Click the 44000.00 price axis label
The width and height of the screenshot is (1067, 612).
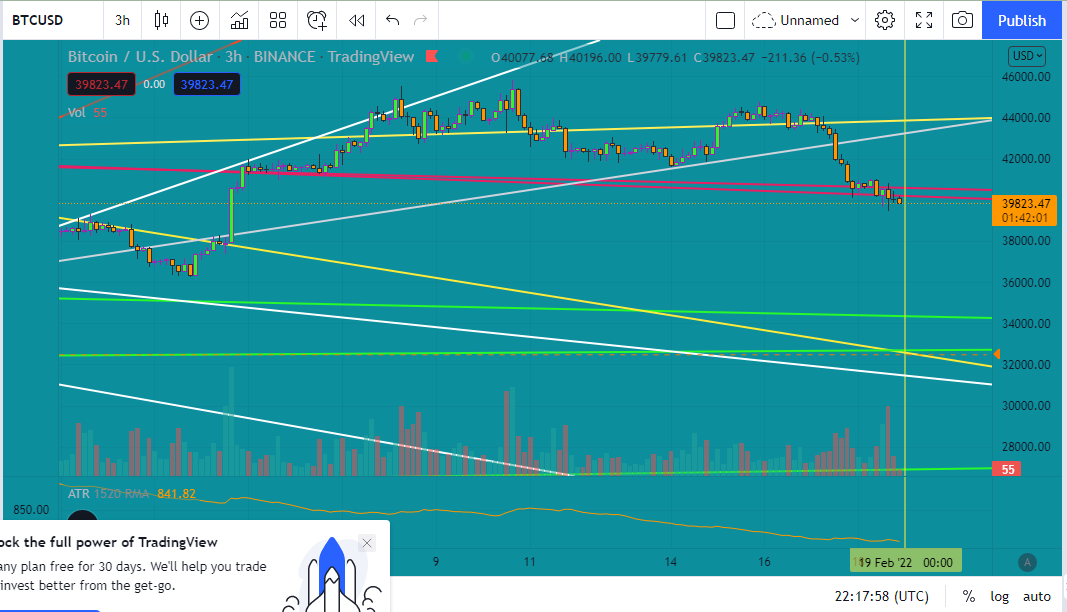(x=1026, y=118)
